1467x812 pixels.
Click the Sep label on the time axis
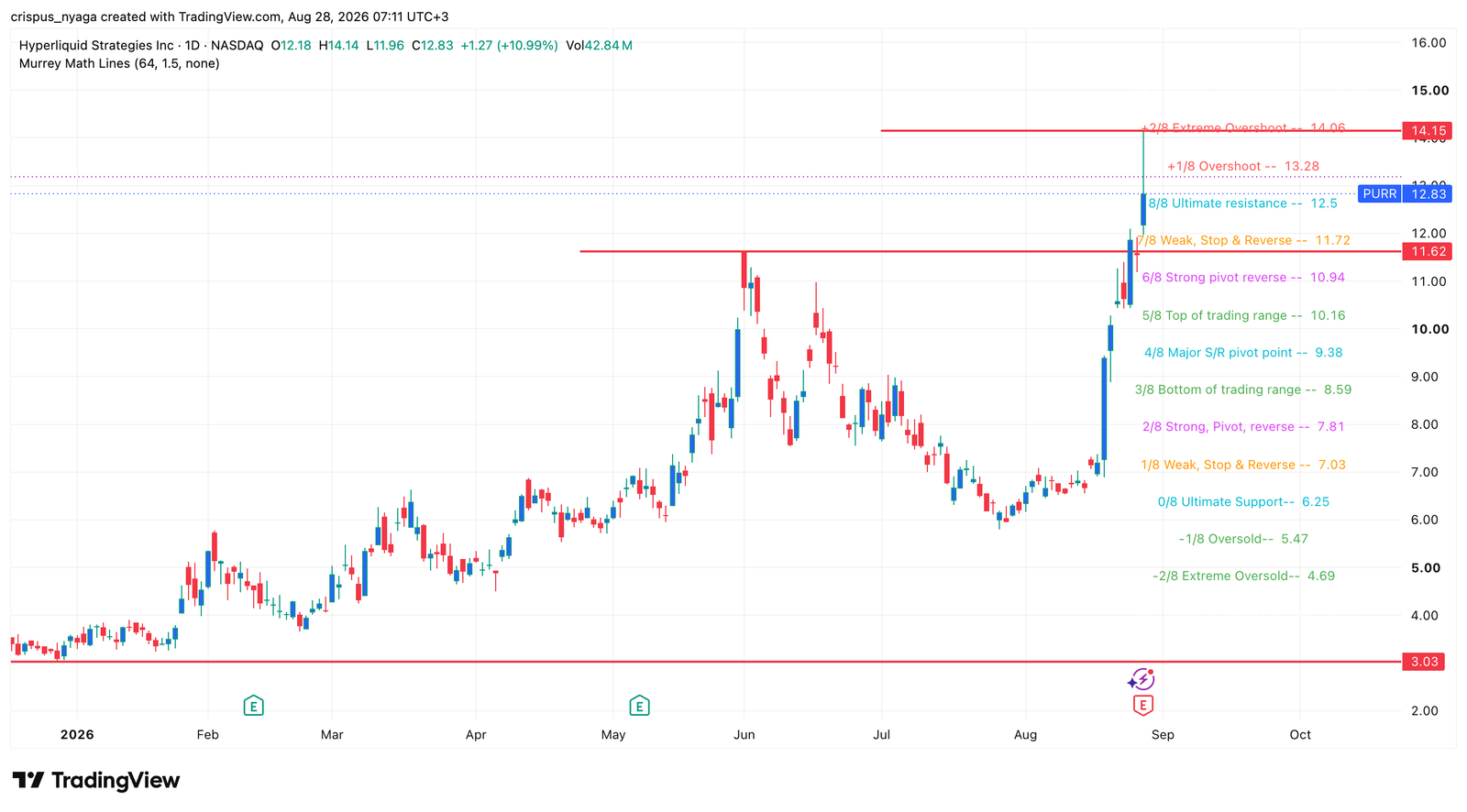point(1163,734)
